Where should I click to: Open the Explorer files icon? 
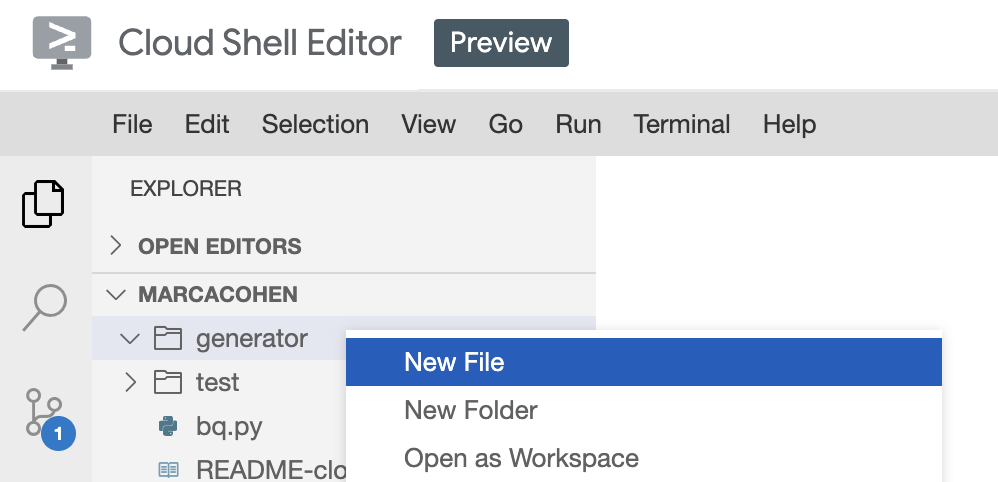(x=43, y=203)
